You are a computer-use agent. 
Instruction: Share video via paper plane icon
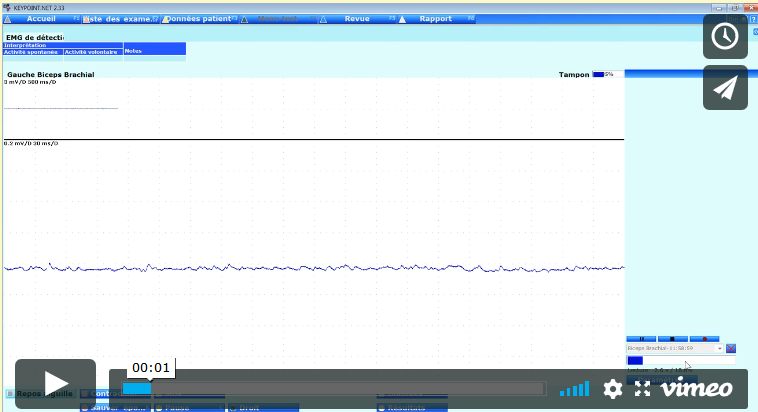point(725,88)
